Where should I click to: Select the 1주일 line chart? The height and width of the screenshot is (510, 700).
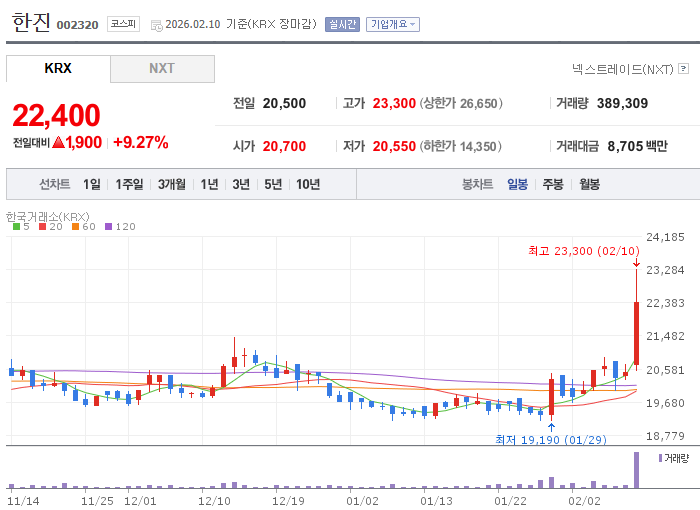129,184
